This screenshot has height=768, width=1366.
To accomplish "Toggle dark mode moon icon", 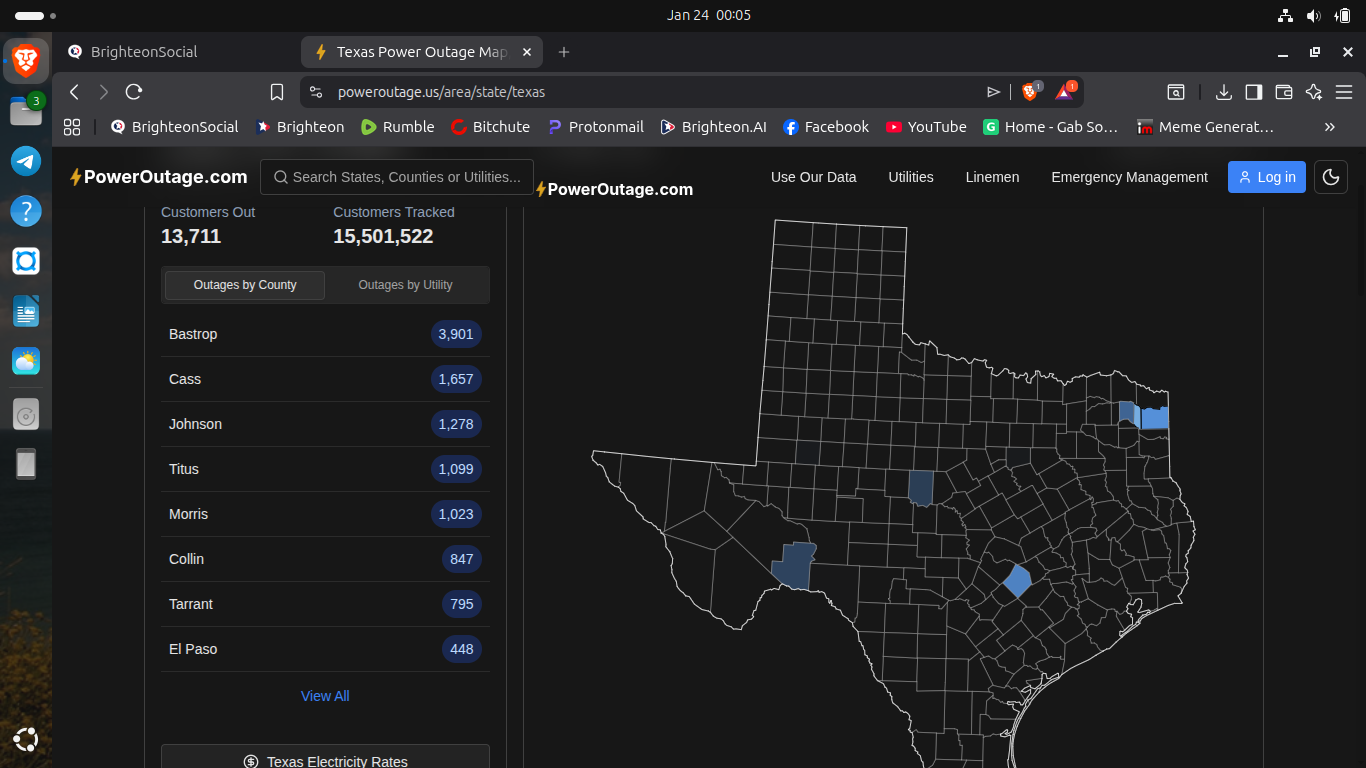I will click(1330, 177).
